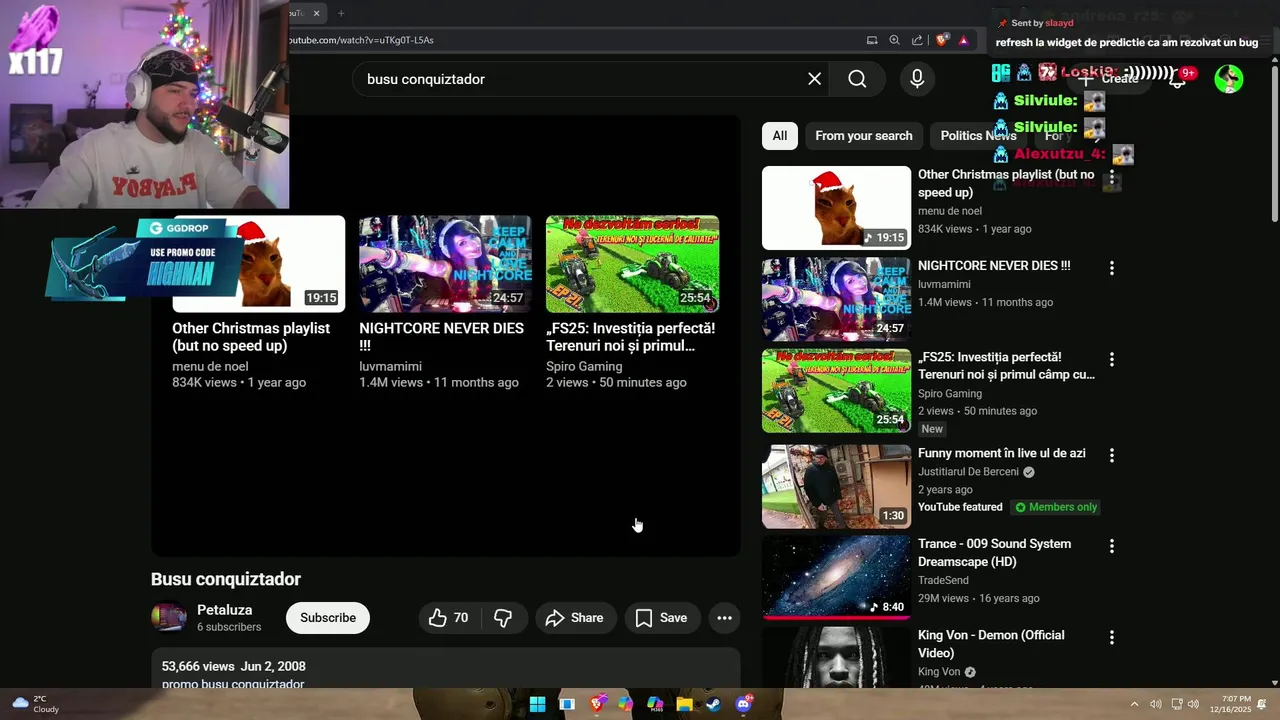This screenshot has width=1280, height=720.
Task: Share this video
Action: coord(574,618)
